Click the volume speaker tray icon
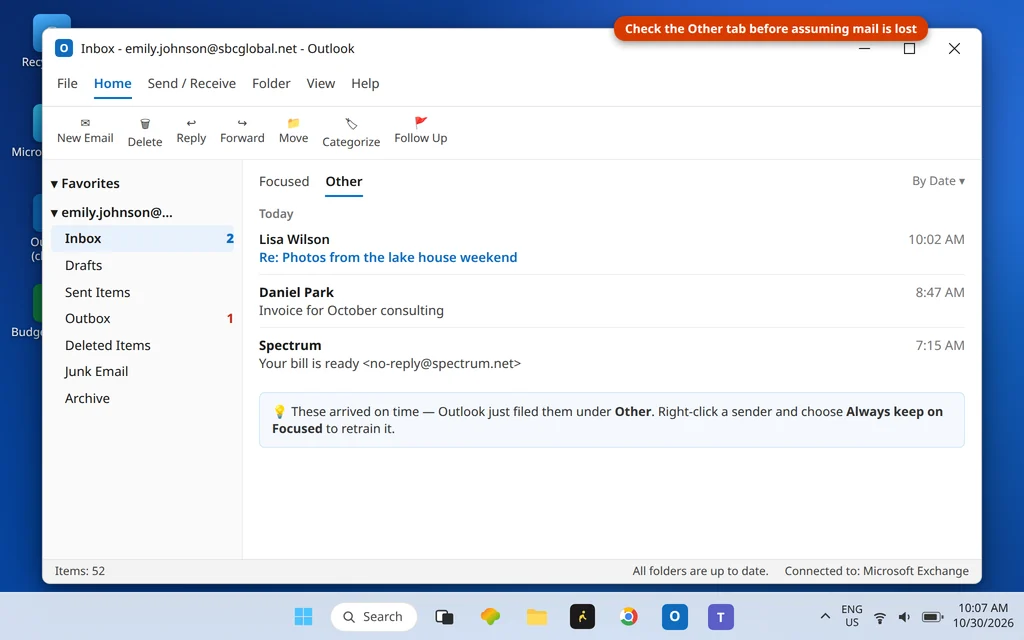 pos(904,617)
